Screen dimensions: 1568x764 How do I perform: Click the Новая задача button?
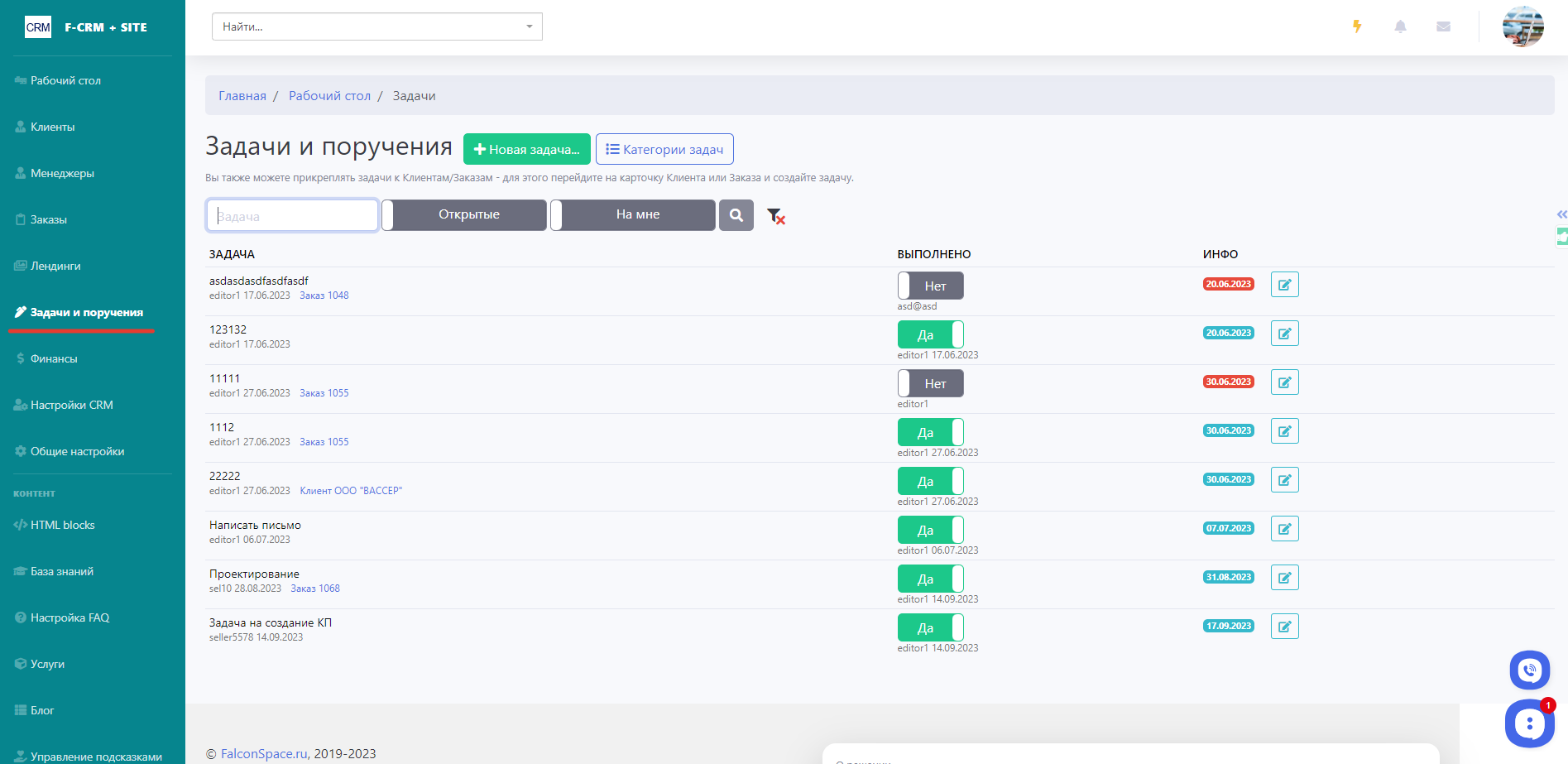(526, 149)
